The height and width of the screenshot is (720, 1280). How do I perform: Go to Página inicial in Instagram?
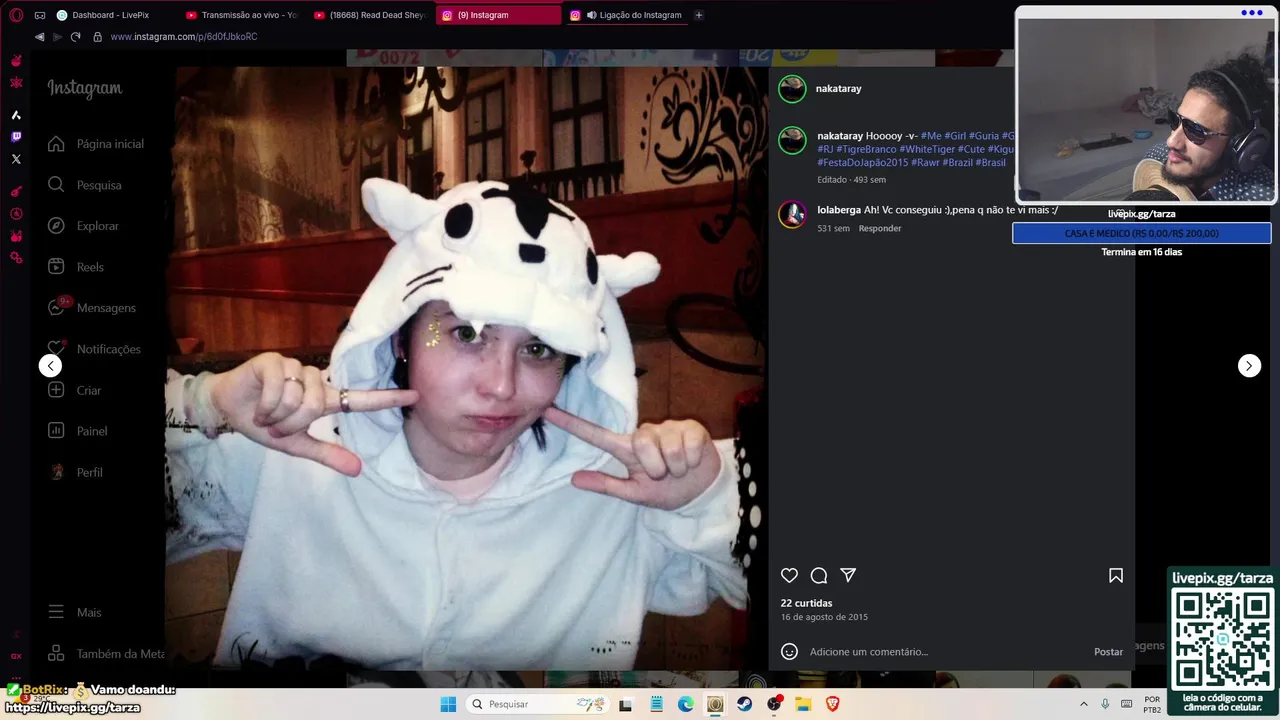98,144
